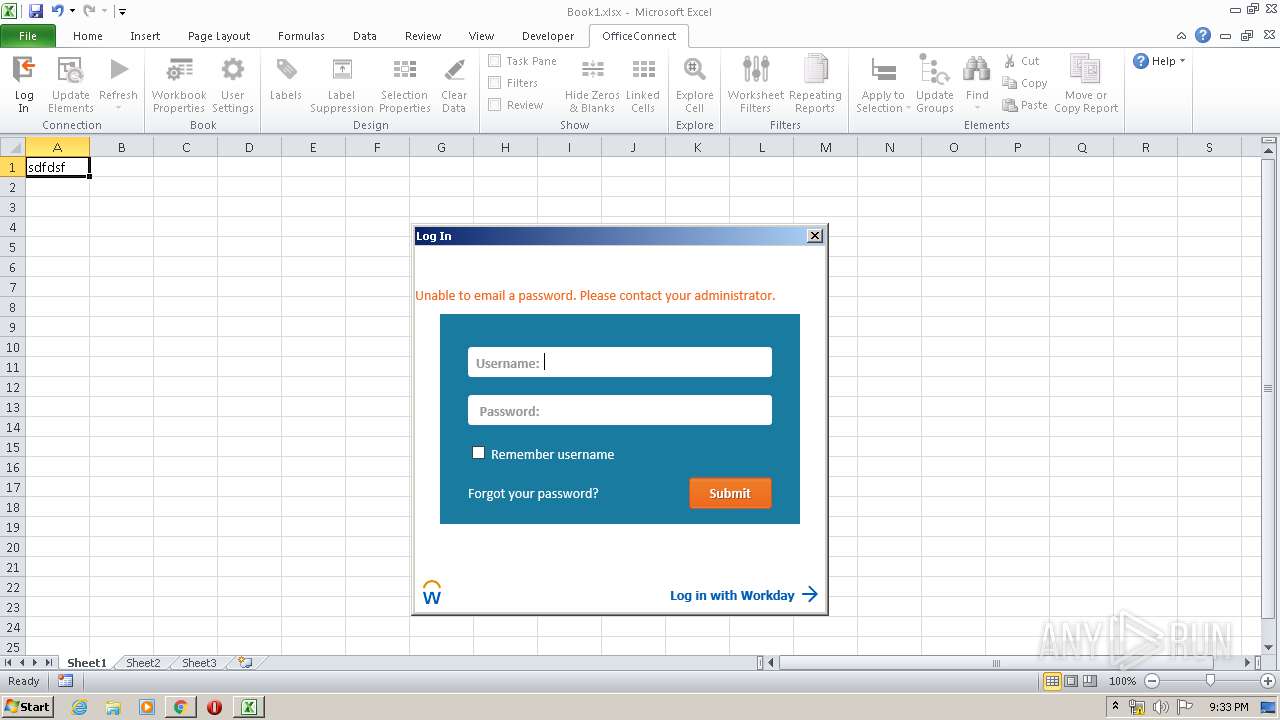The width and height of the screenshot is (1280, 720).
Task: Click the Update Groups icon
Action: point(934,70)
